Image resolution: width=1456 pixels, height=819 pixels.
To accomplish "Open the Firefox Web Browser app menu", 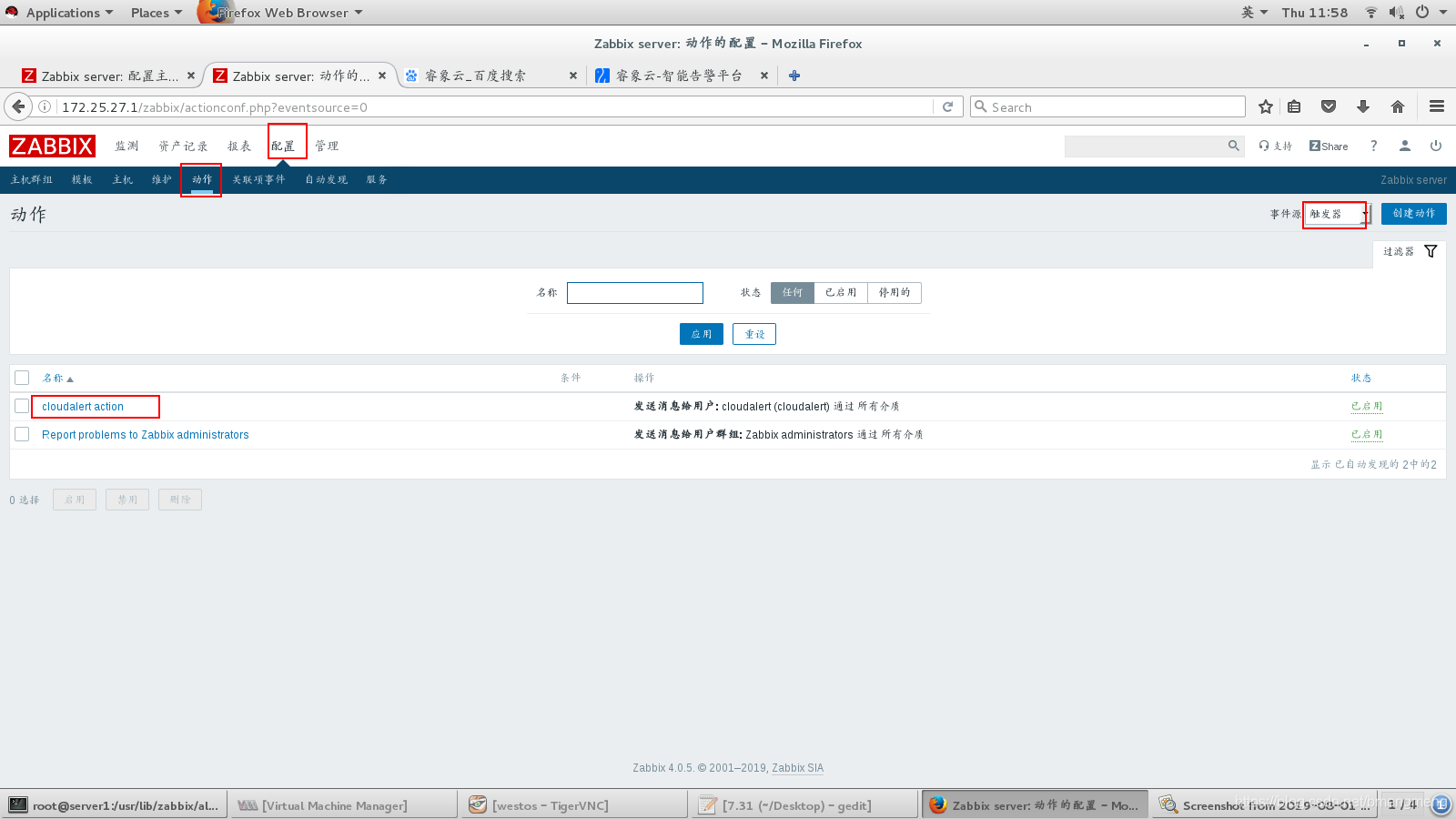I will tap(282, 12).
